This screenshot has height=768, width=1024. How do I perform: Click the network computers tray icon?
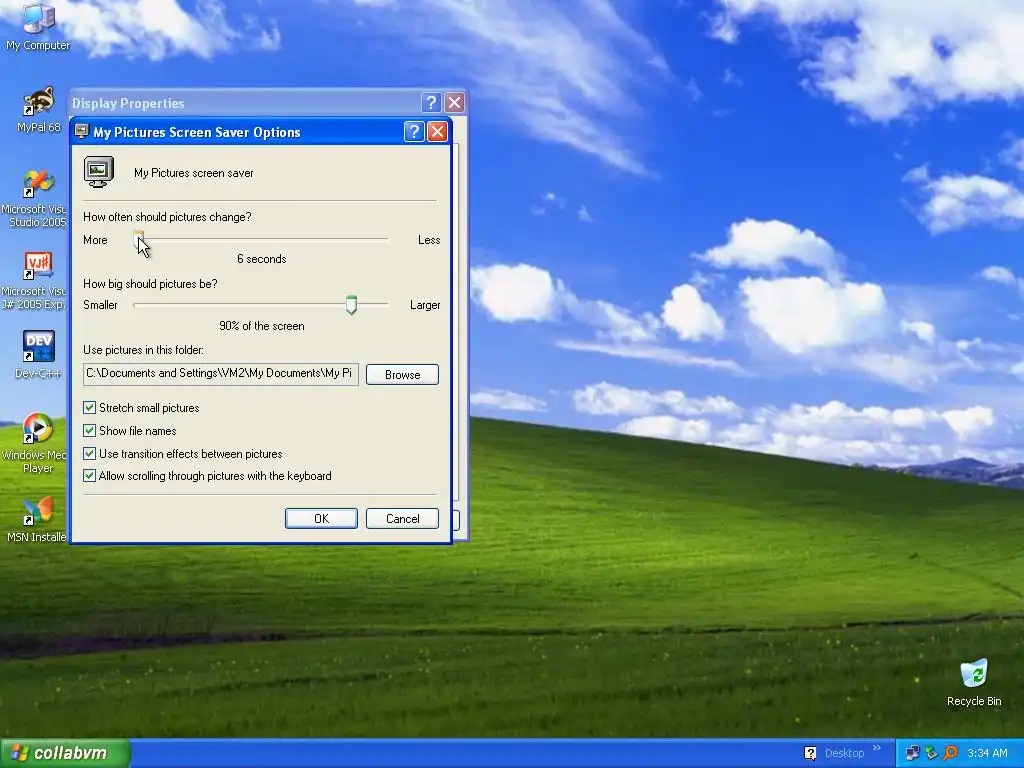pyautogui.click(x=912, y=753)
